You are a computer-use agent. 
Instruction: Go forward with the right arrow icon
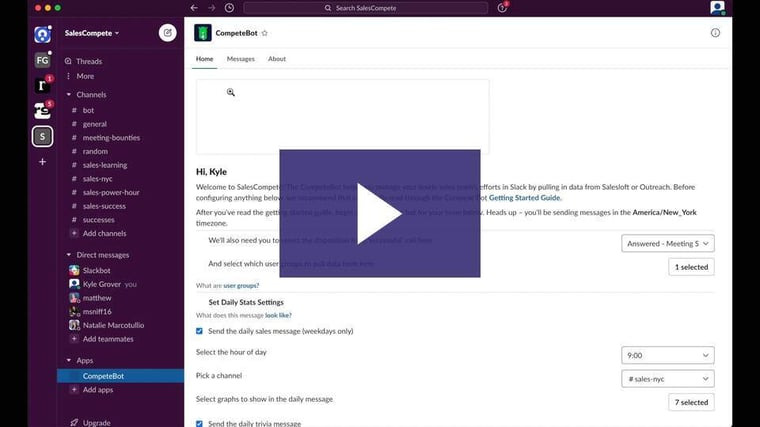pyautogui.click(x=211, y=8)
